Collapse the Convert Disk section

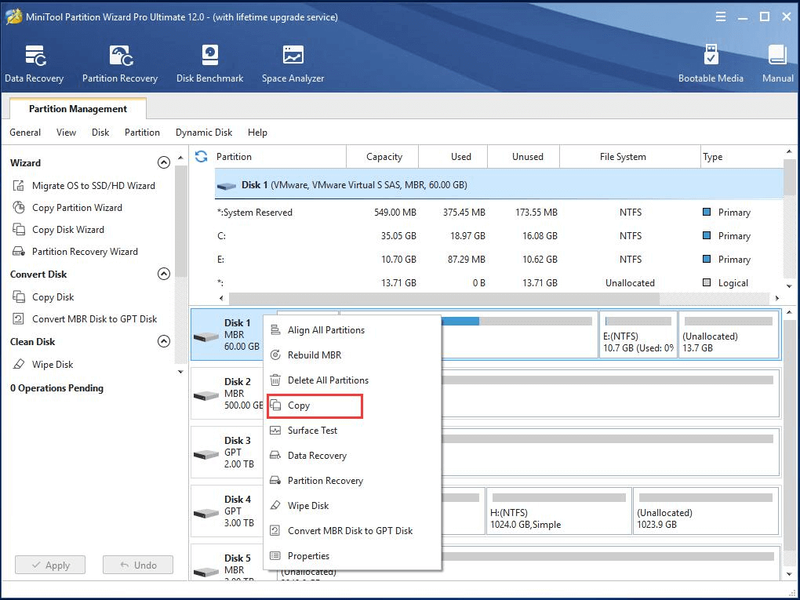click(163, 274)
